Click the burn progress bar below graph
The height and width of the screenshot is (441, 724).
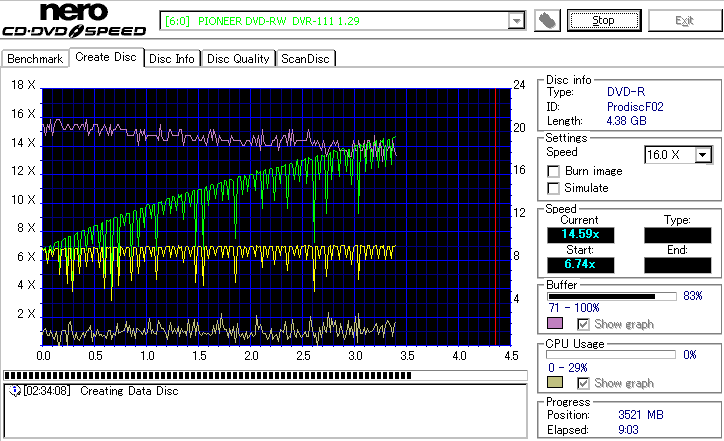point(265,375)
